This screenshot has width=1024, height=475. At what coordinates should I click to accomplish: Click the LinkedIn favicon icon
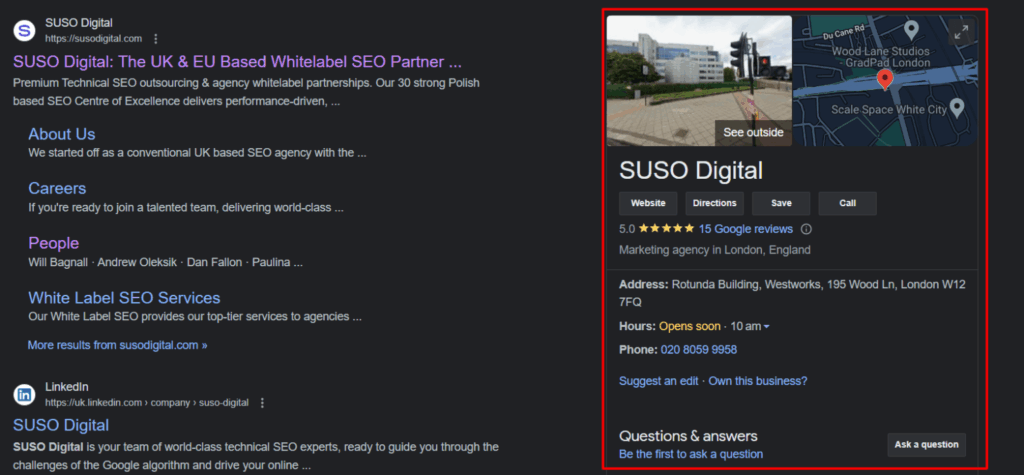pyautogui.click(x=24, y=395)
